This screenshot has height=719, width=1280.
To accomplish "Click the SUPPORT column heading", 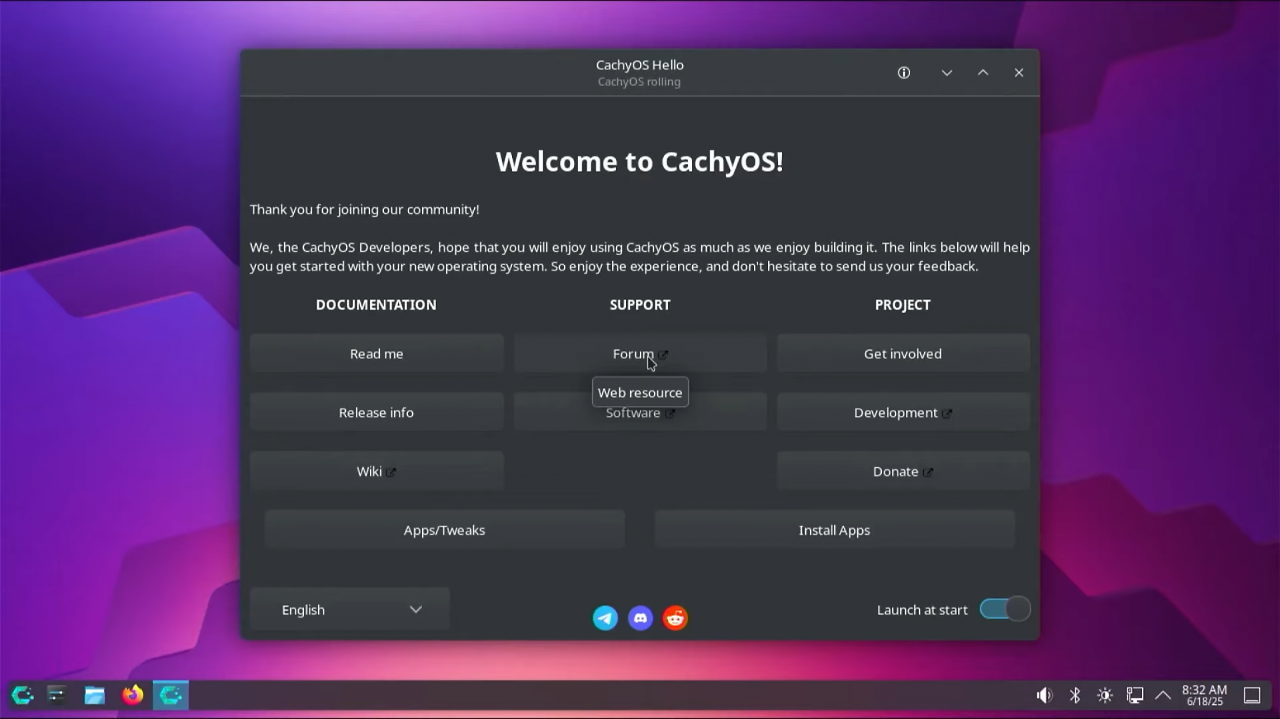I will point(640,304).
